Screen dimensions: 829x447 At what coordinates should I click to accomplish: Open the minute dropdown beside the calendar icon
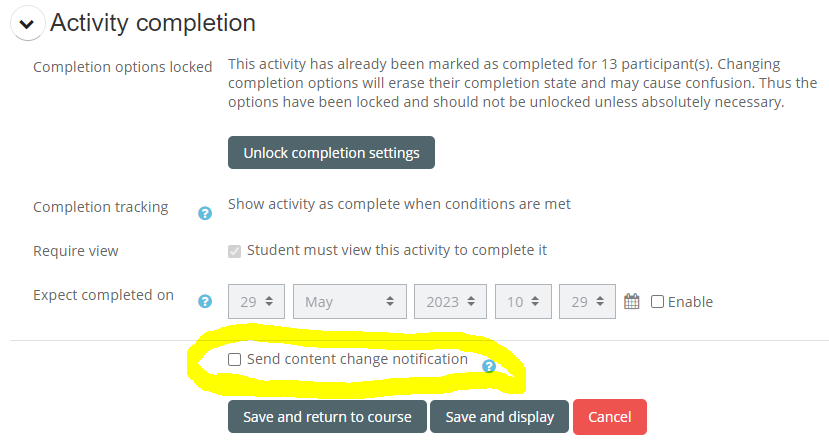pyautogui.click(x=587, y=301)
